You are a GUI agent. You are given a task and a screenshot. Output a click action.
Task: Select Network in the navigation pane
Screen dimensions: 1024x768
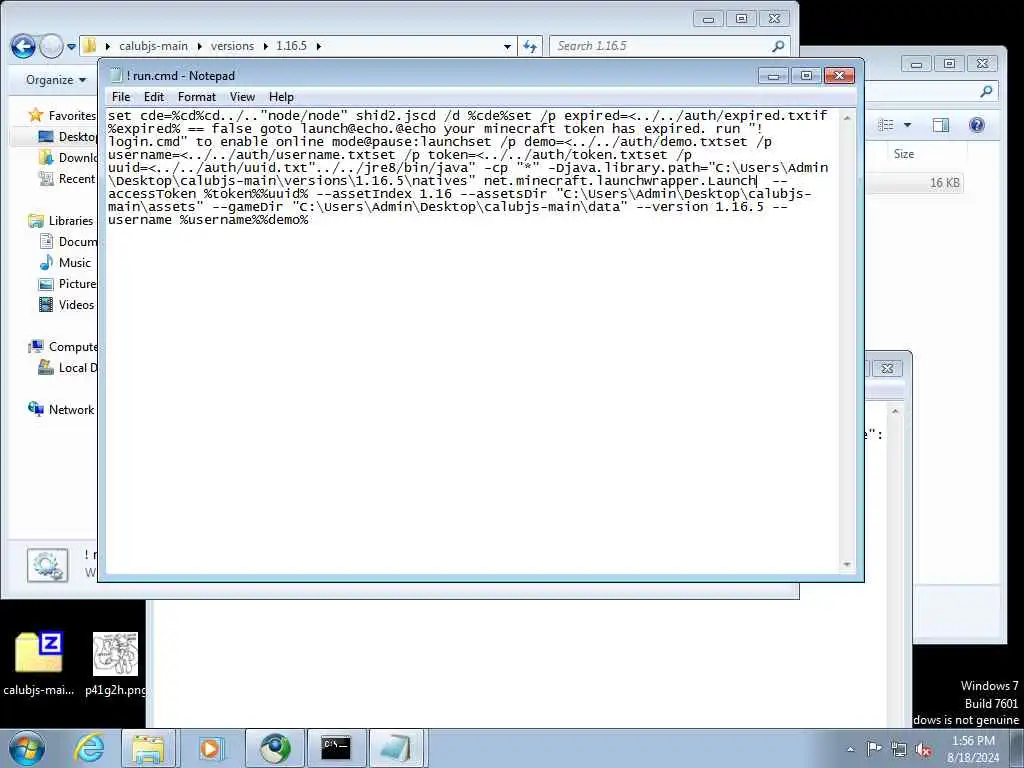tap(62, 409)
